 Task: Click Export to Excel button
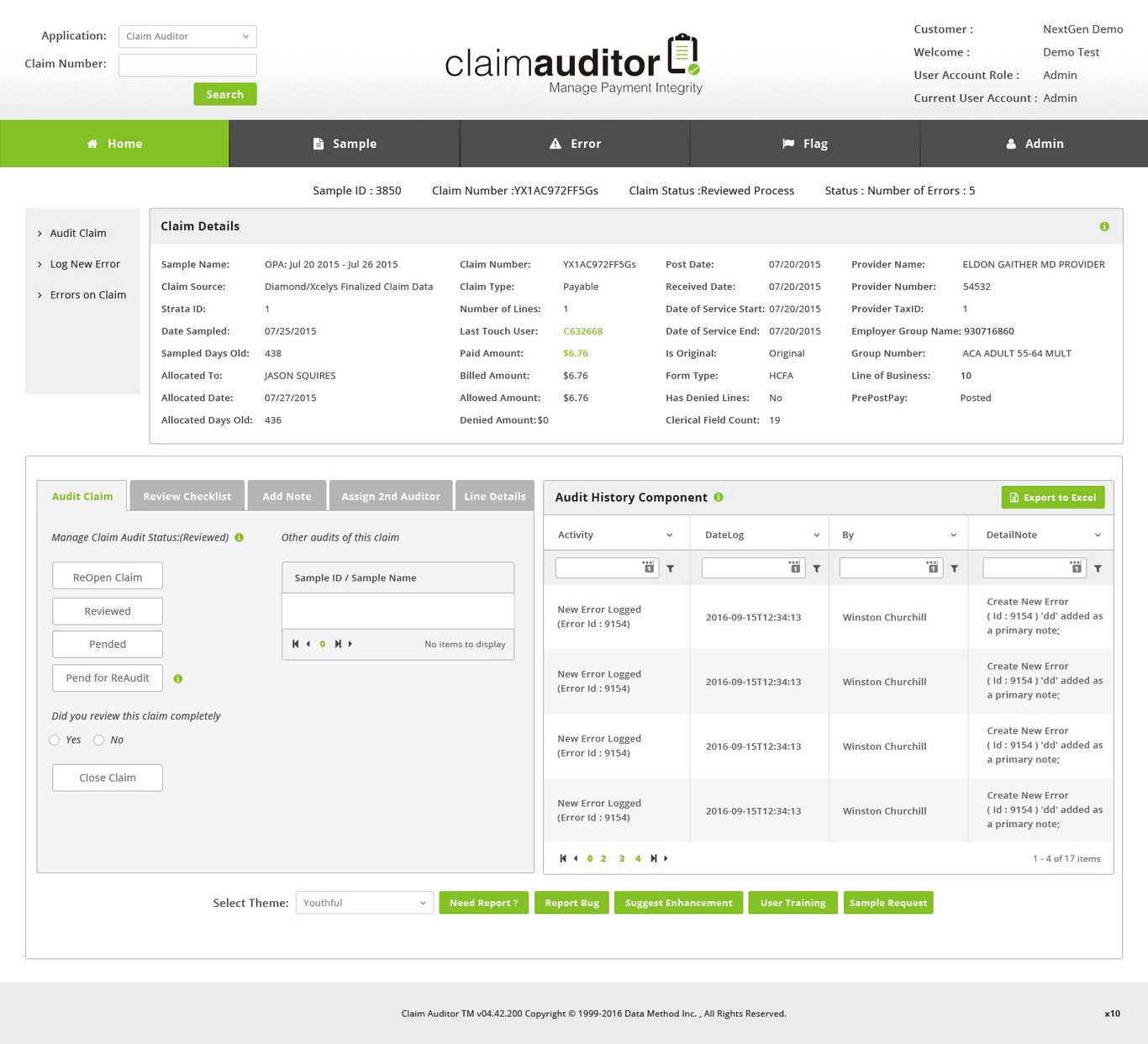coord(1053,498)
